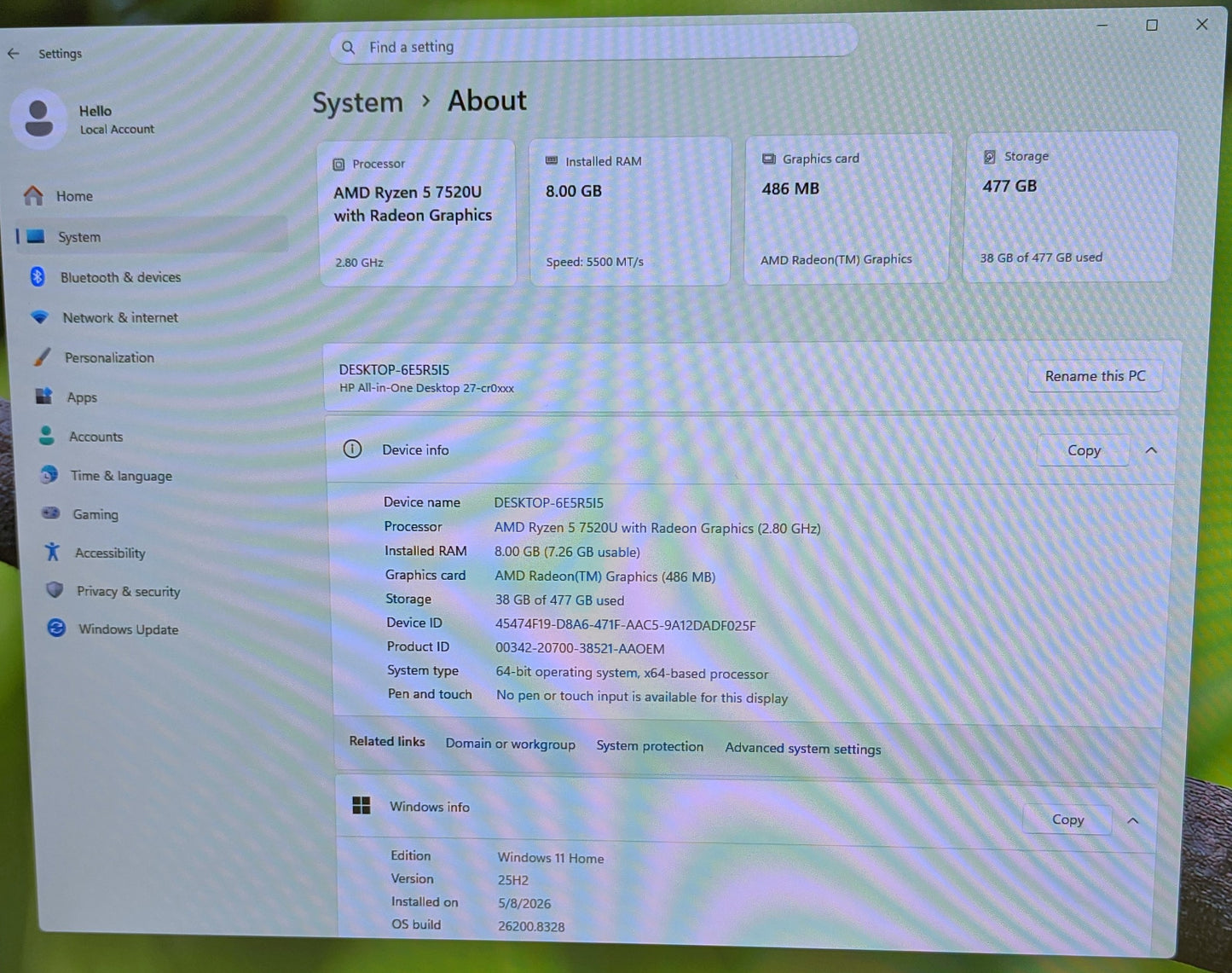Viewport: 1232px width, 973px height.
Task: Click the Processor AMD Ryzen 5 card
Action: (417, 215)
